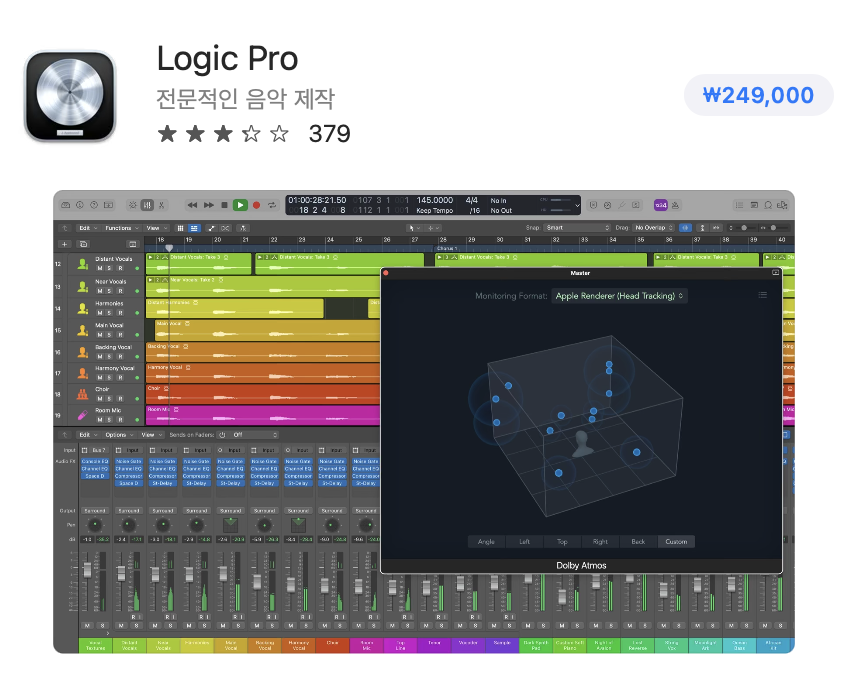Click the Fast Forward button in the transport
856x684 pixels.
tap(209, 205)
